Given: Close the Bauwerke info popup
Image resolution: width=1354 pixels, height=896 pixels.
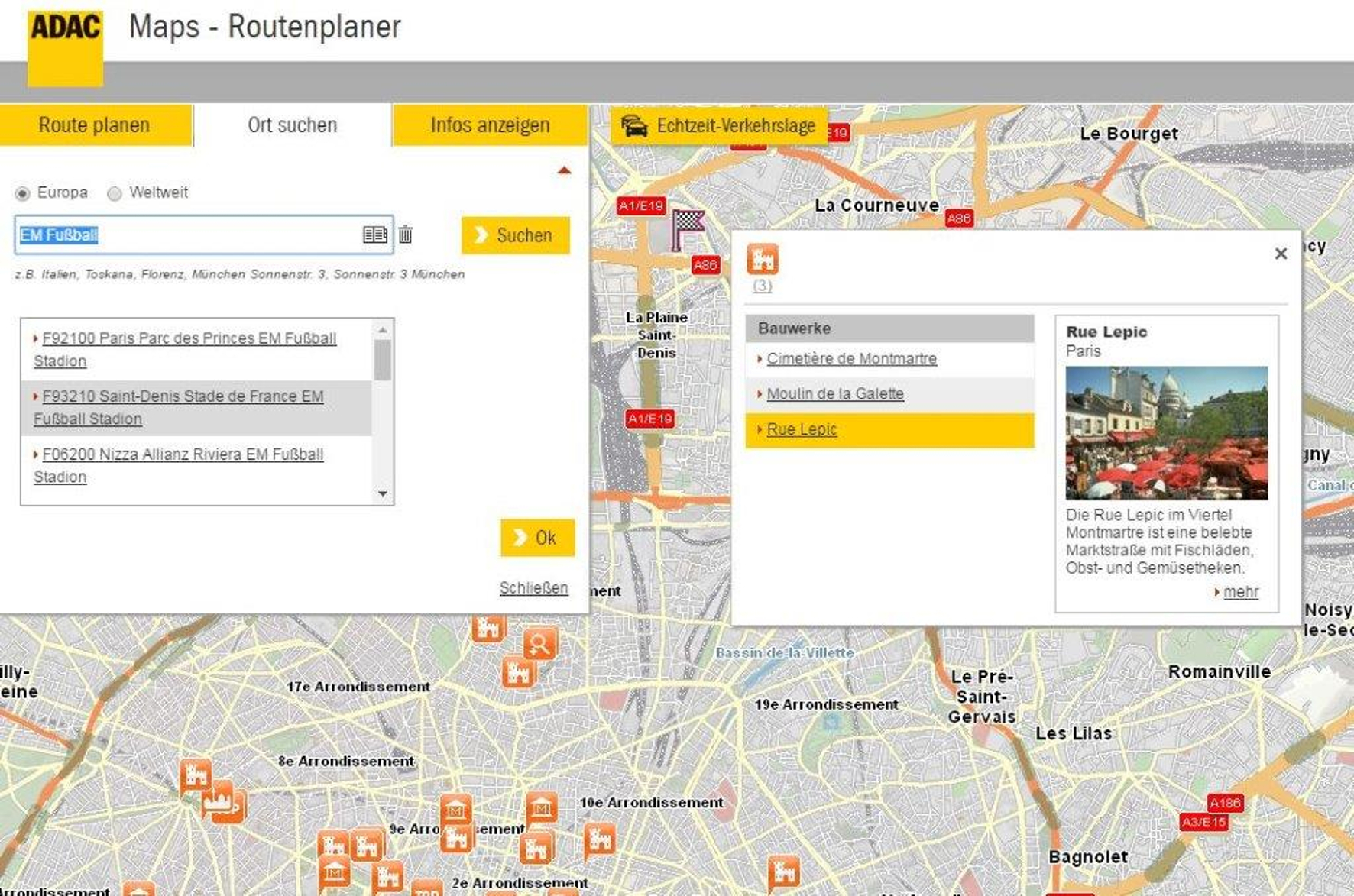Looking at the screenshot, I should (x=1281, y=254).
